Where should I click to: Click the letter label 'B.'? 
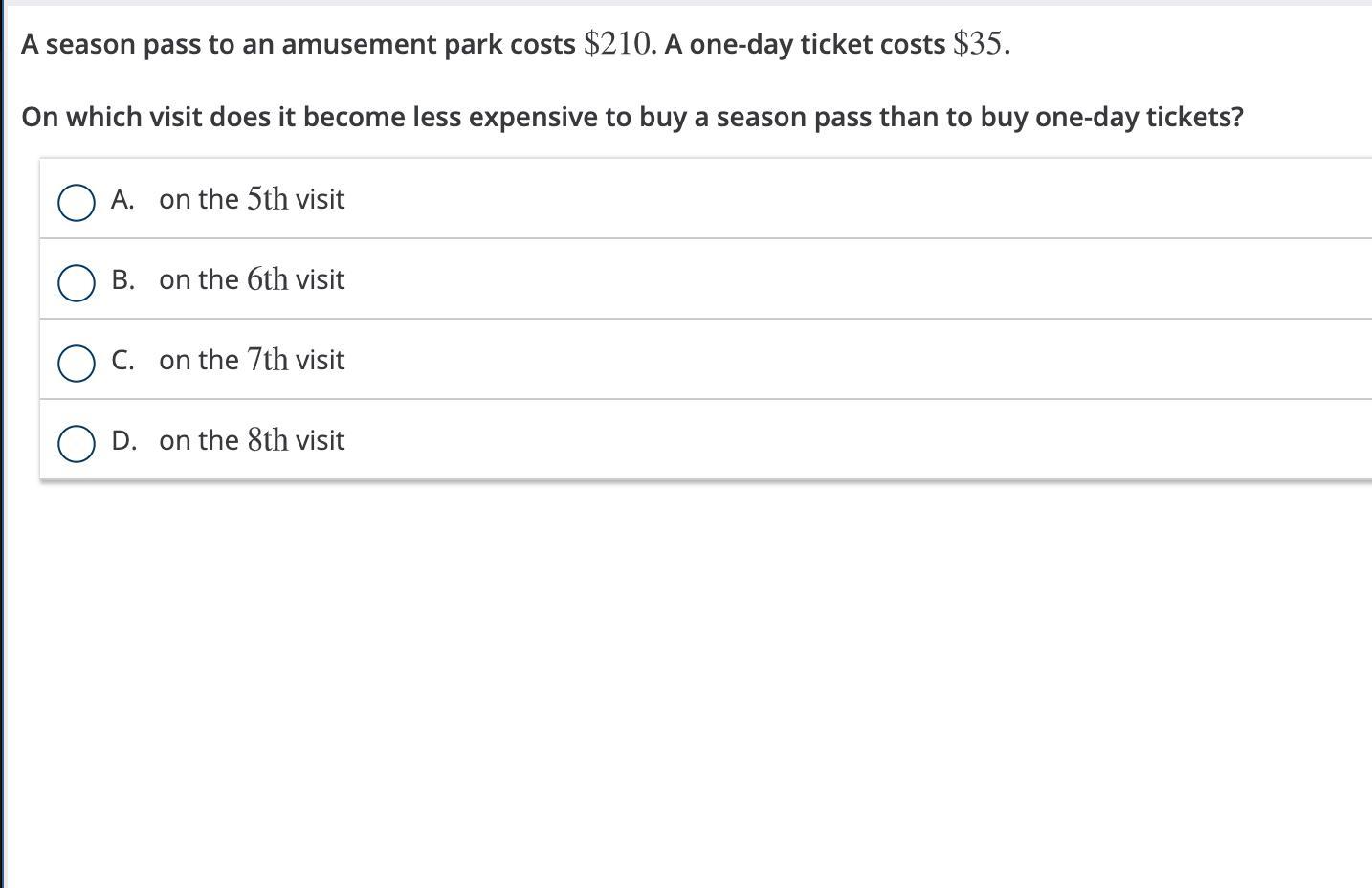pos(122,279)
